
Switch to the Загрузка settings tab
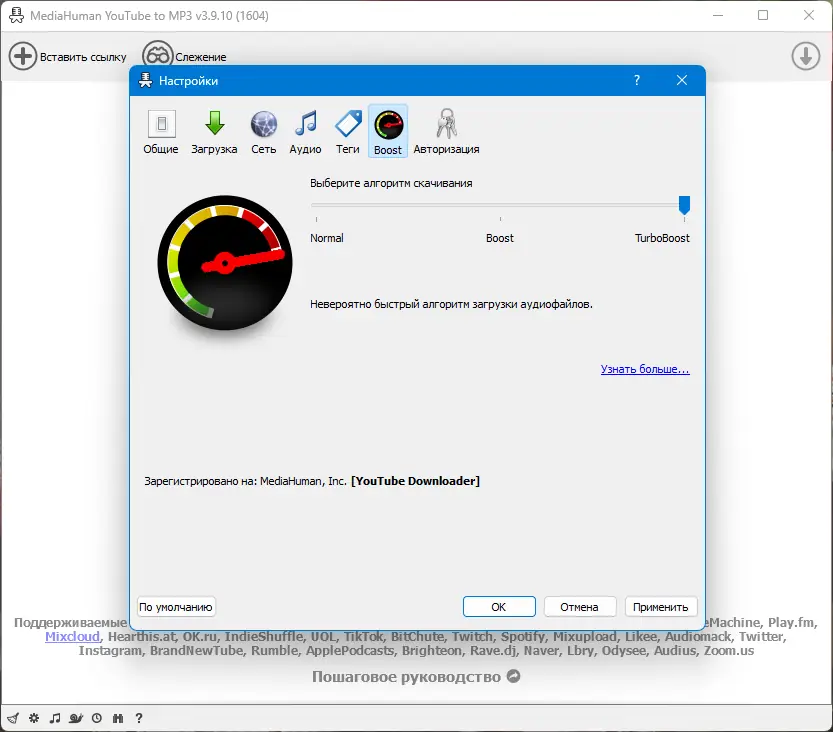[x=214, y=132]
